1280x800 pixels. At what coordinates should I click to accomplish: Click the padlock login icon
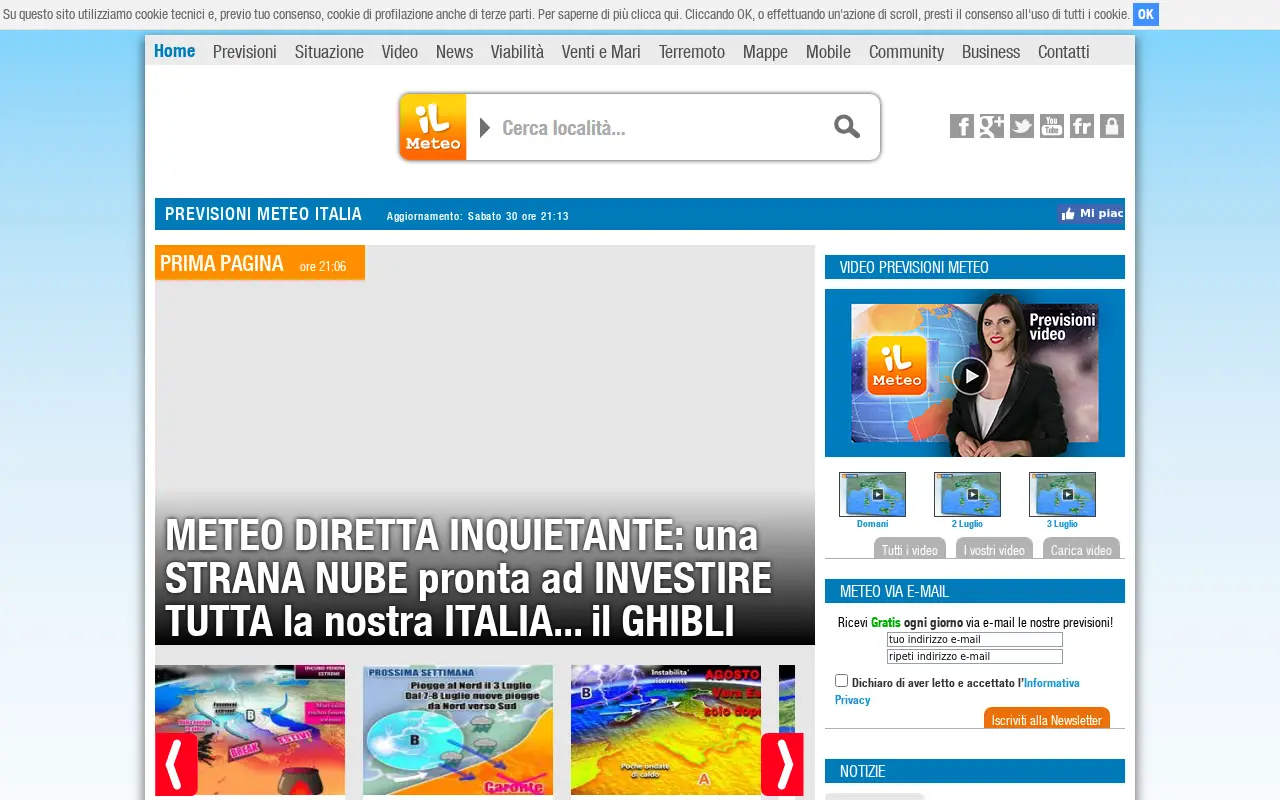1112,126
